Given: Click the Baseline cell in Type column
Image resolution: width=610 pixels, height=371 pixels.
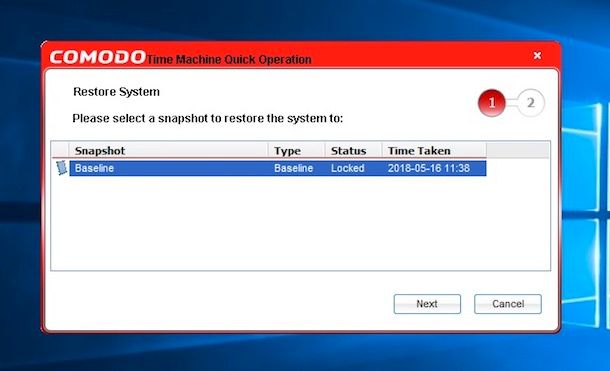Looking at the screenshot, I should (293, 168).
